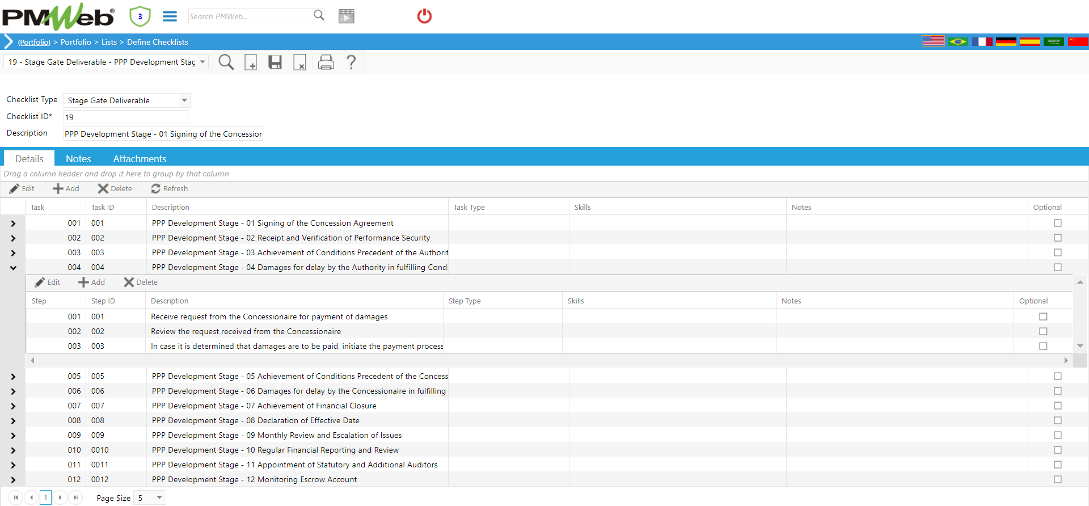
Task: Click the Description input field
Action: pyautogui.click(x=163, y=133)
